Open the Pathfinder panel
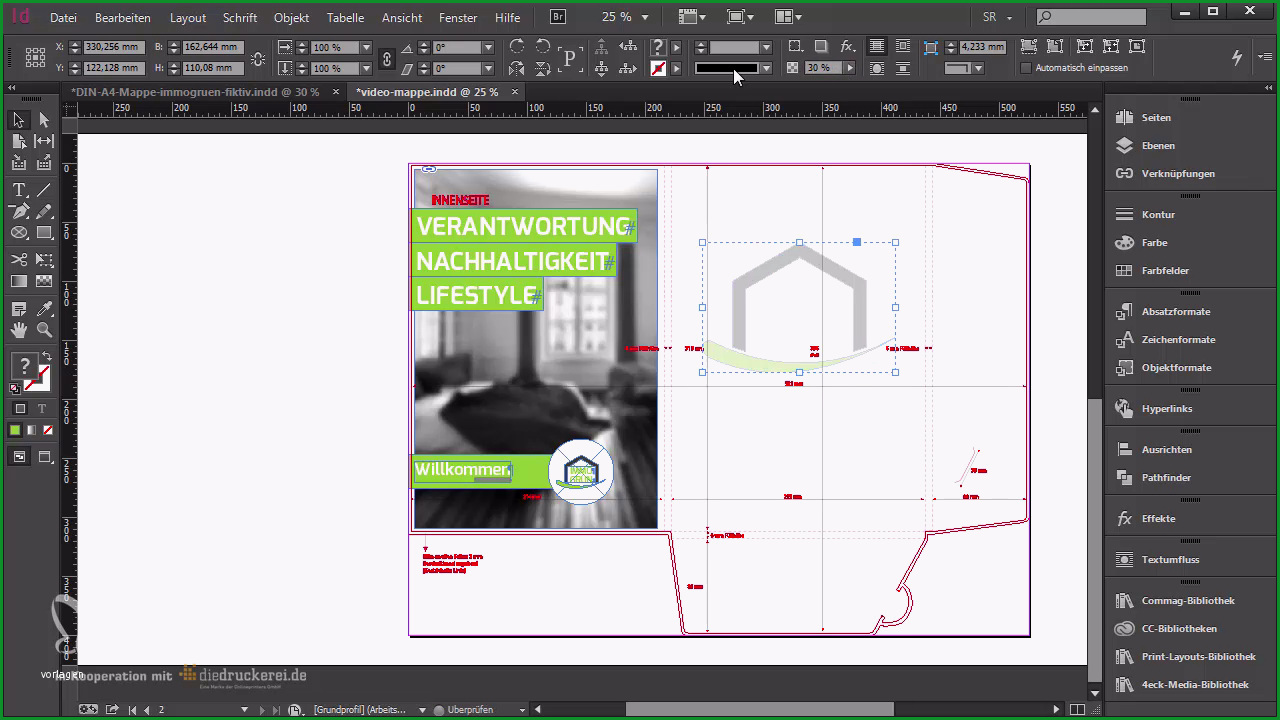This screenshot has width=1280, height=720. [1166, 477]
